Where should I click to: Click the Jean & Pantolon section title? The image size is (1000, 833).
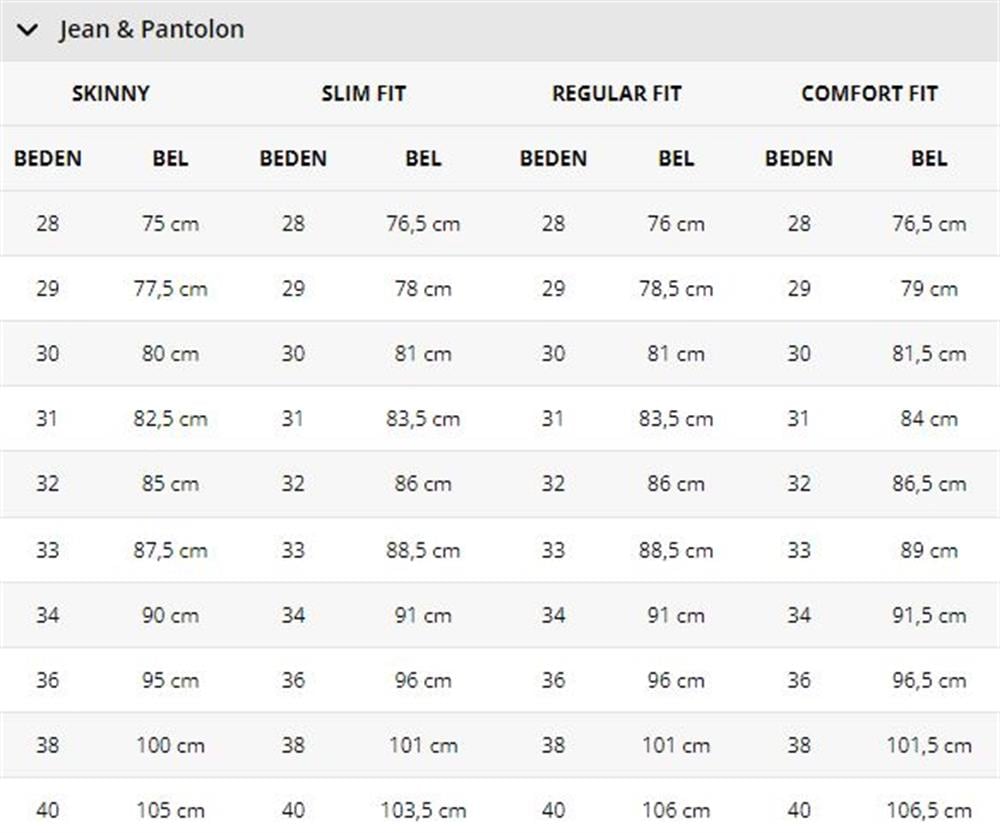(152, 29)
